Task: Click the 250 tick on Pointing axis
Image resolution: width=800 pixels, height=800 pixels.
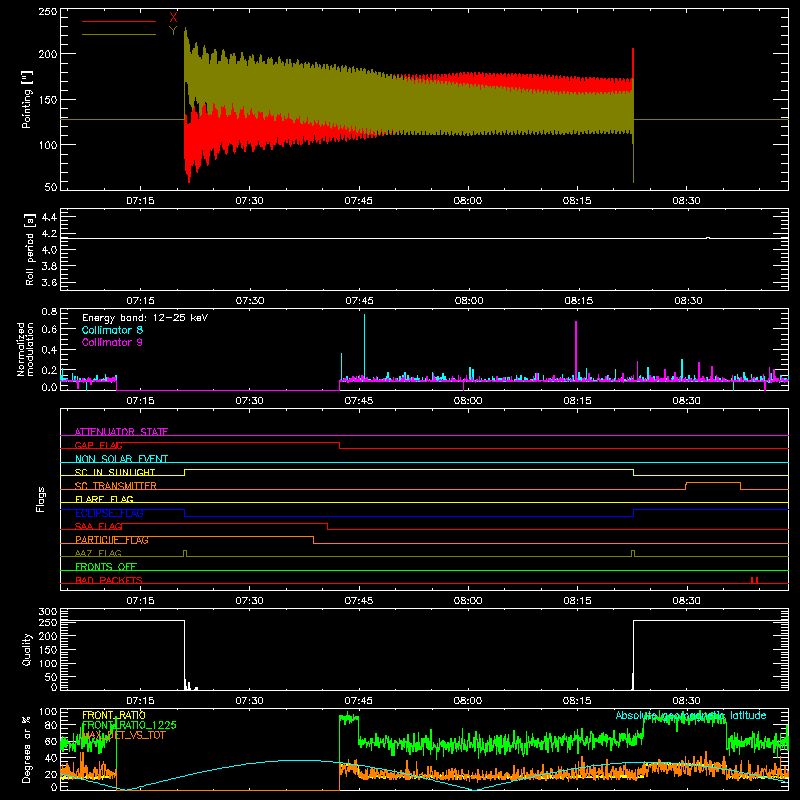Action: pos(48,11)
